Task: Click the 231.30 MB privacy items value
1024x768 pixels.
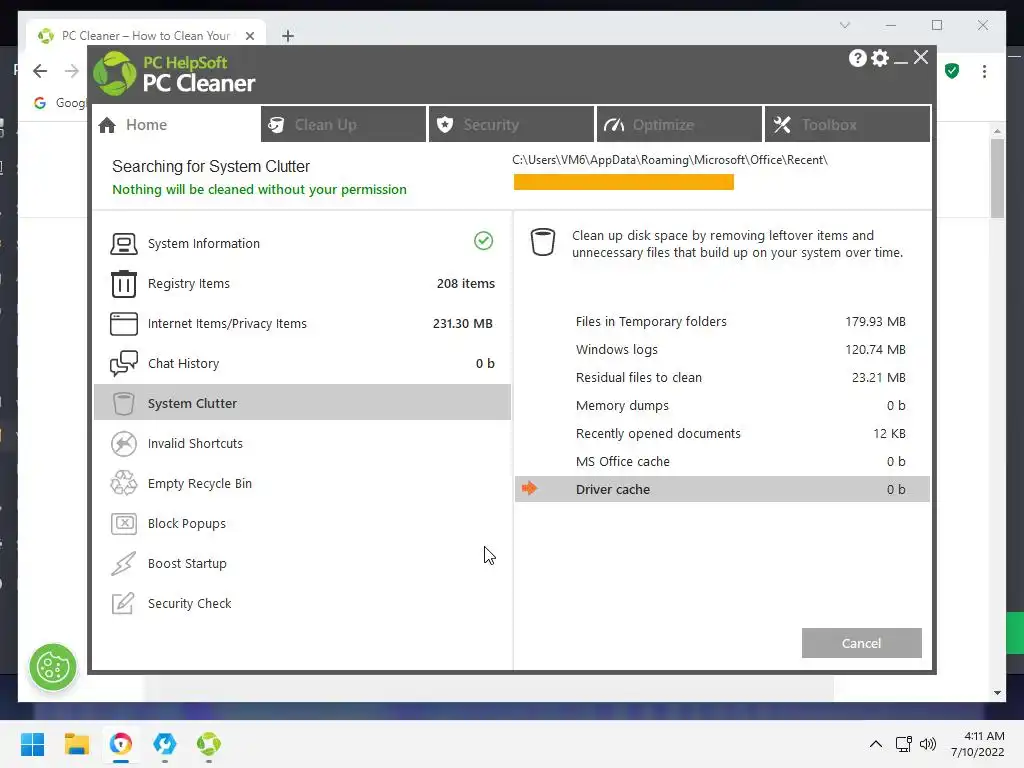Action: (x=462, y=323)
